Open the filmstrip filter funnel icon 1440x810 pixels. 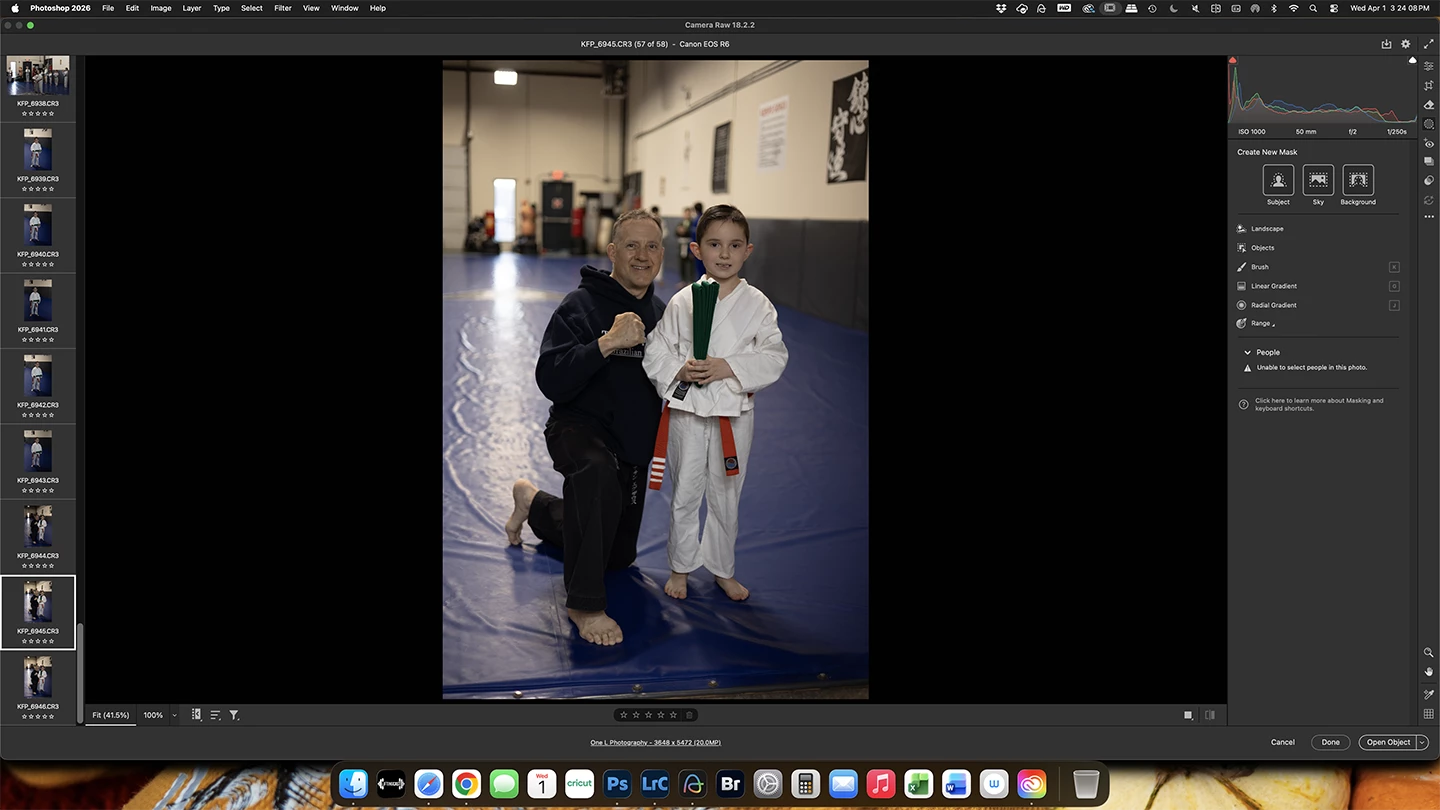pos(234,715)
